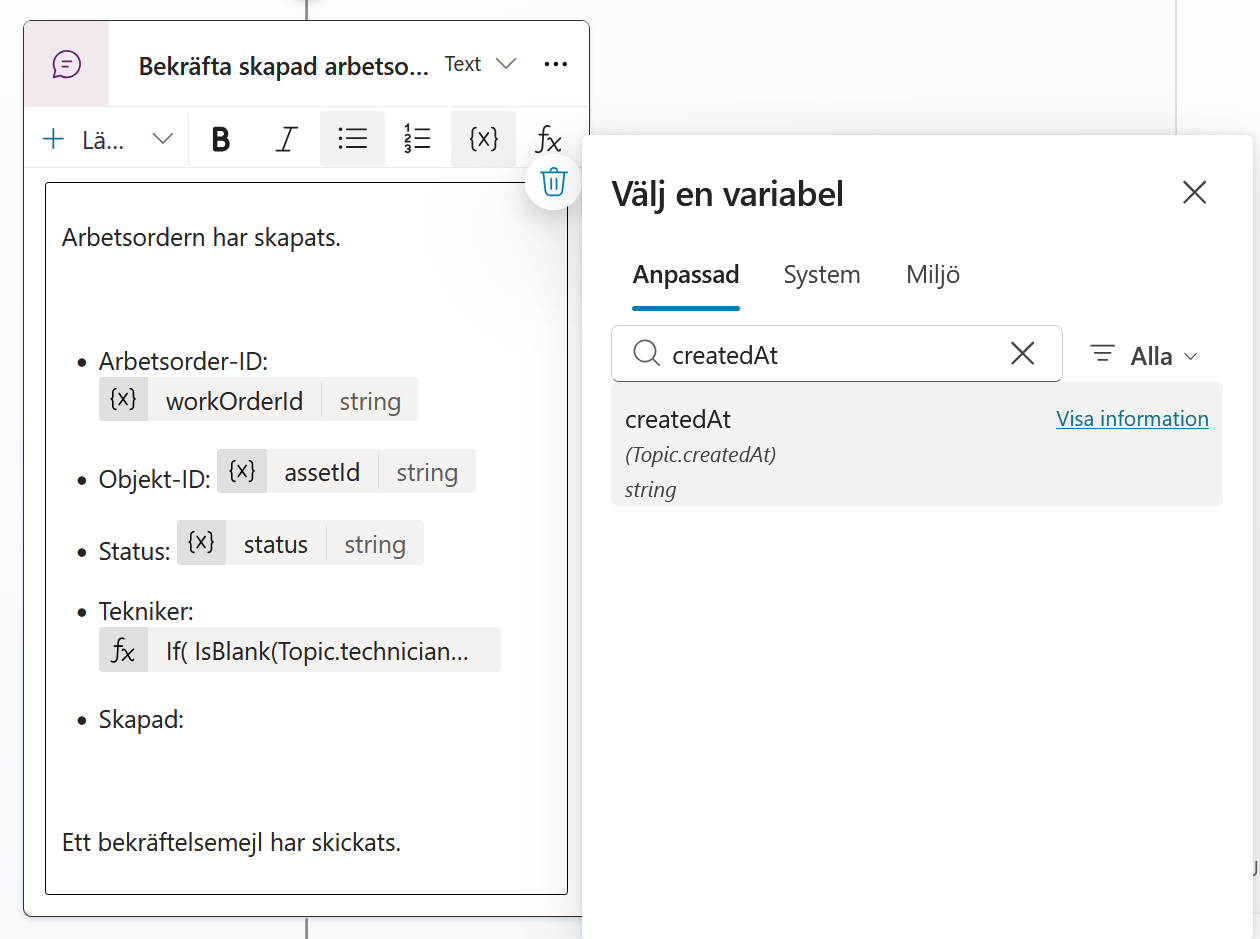This screenshot has height=939, width=1260.
Task: Switch to the Miljö tab
Action: point(933,274)
